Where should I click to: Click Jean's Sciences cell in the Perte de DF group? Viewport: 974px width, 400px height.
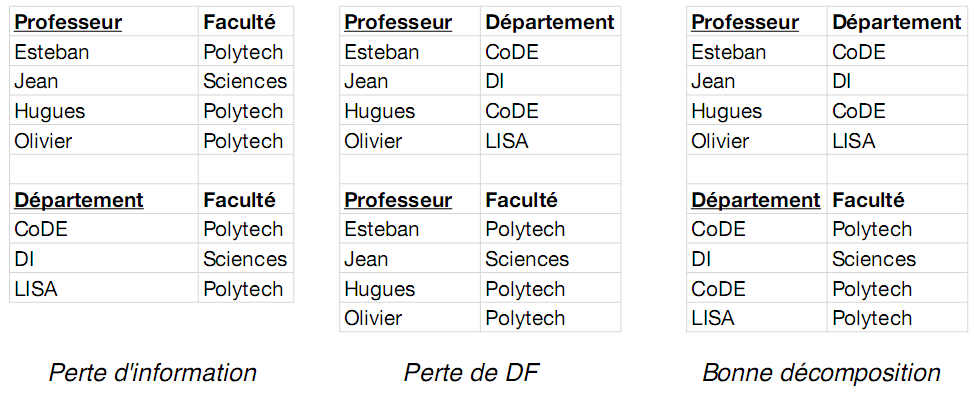click(x=550, y=259)
